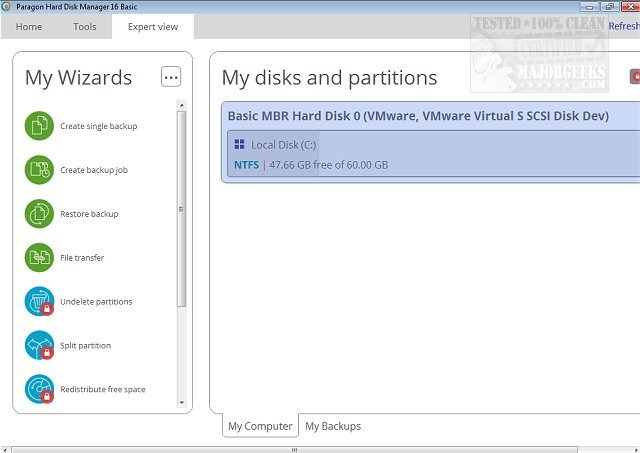
Task: Click the wizards list scroll down arrow
Action: coord(182,402)
